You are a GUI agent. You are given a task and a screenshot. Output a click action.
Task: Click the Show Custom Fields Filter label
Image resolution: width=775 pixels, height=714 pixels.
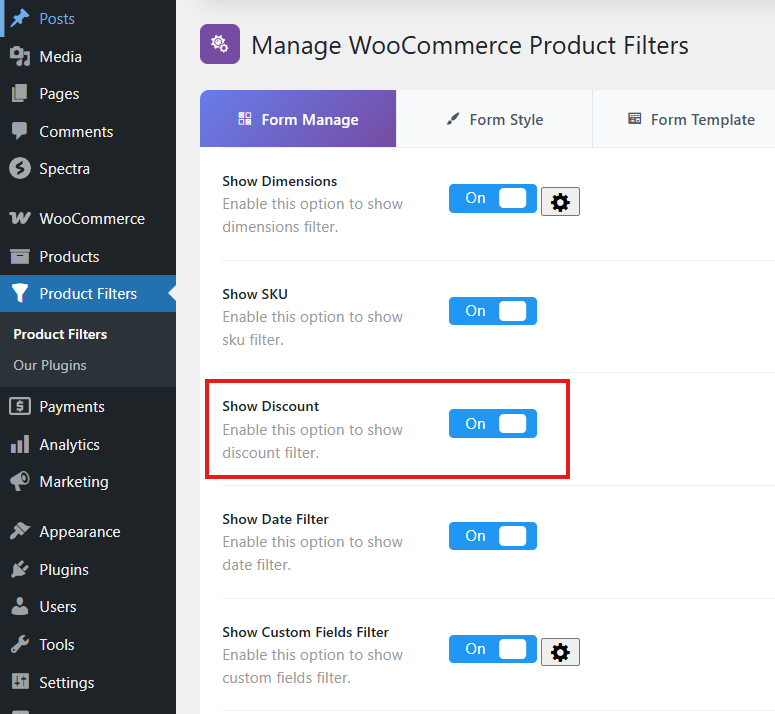tap(305, 632)
